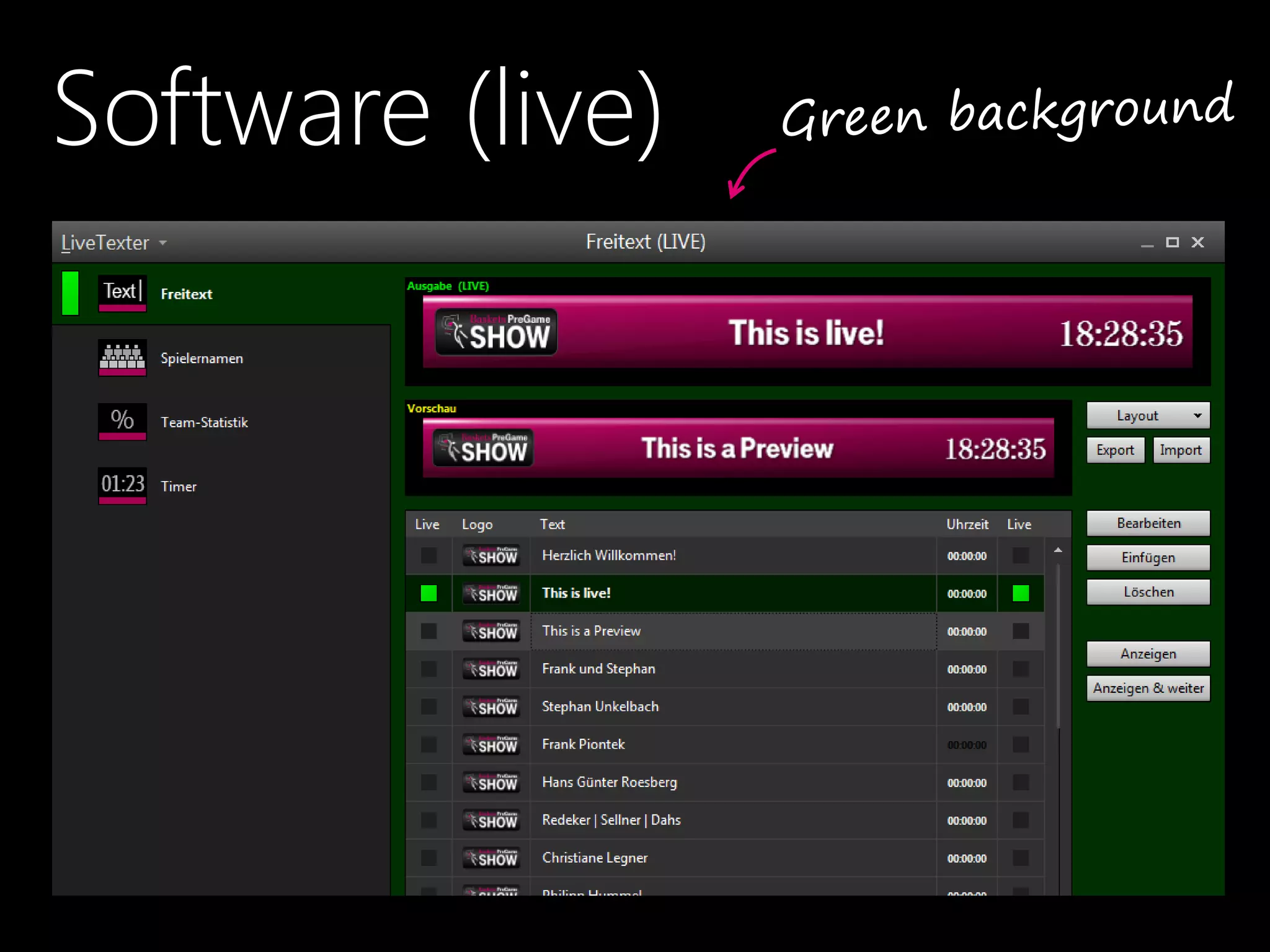The image size is (1270, 952).
Task: Toggle right Live box for This is a Preview
Action: click(x=1021, y=631)
